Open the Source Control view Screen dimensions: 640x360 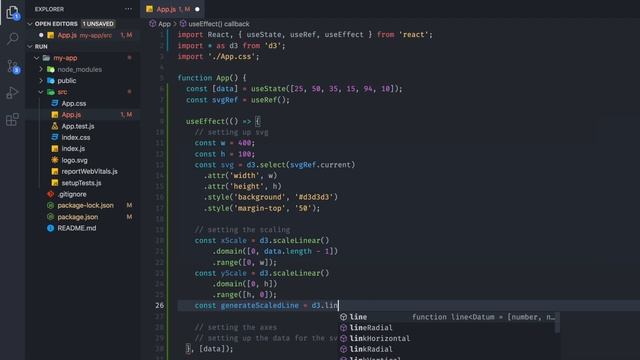point(13,66)
